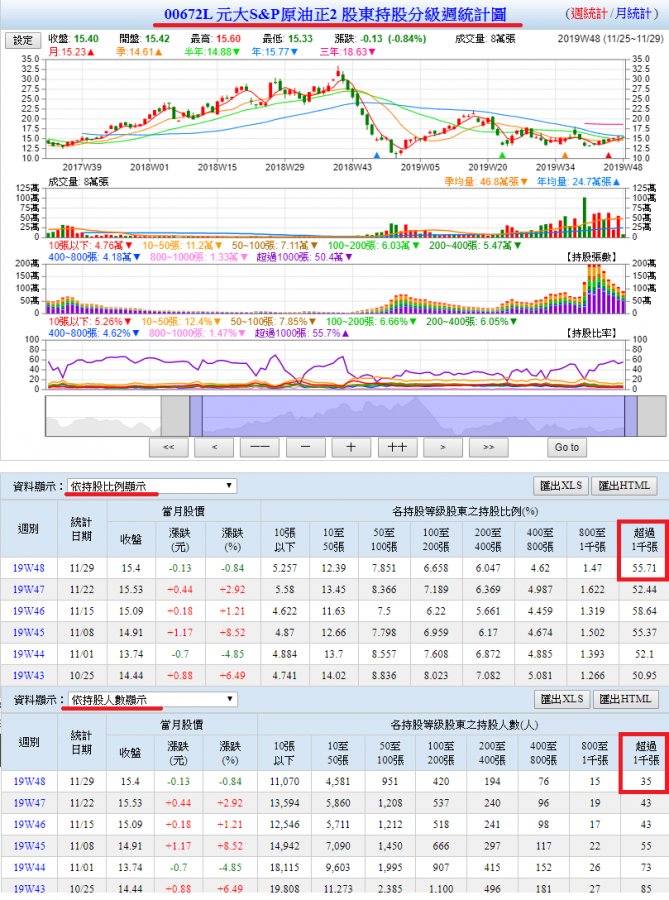Zoom in a lot with ++ button
Screen dimensions: 669x900
(x=397, y=447)
